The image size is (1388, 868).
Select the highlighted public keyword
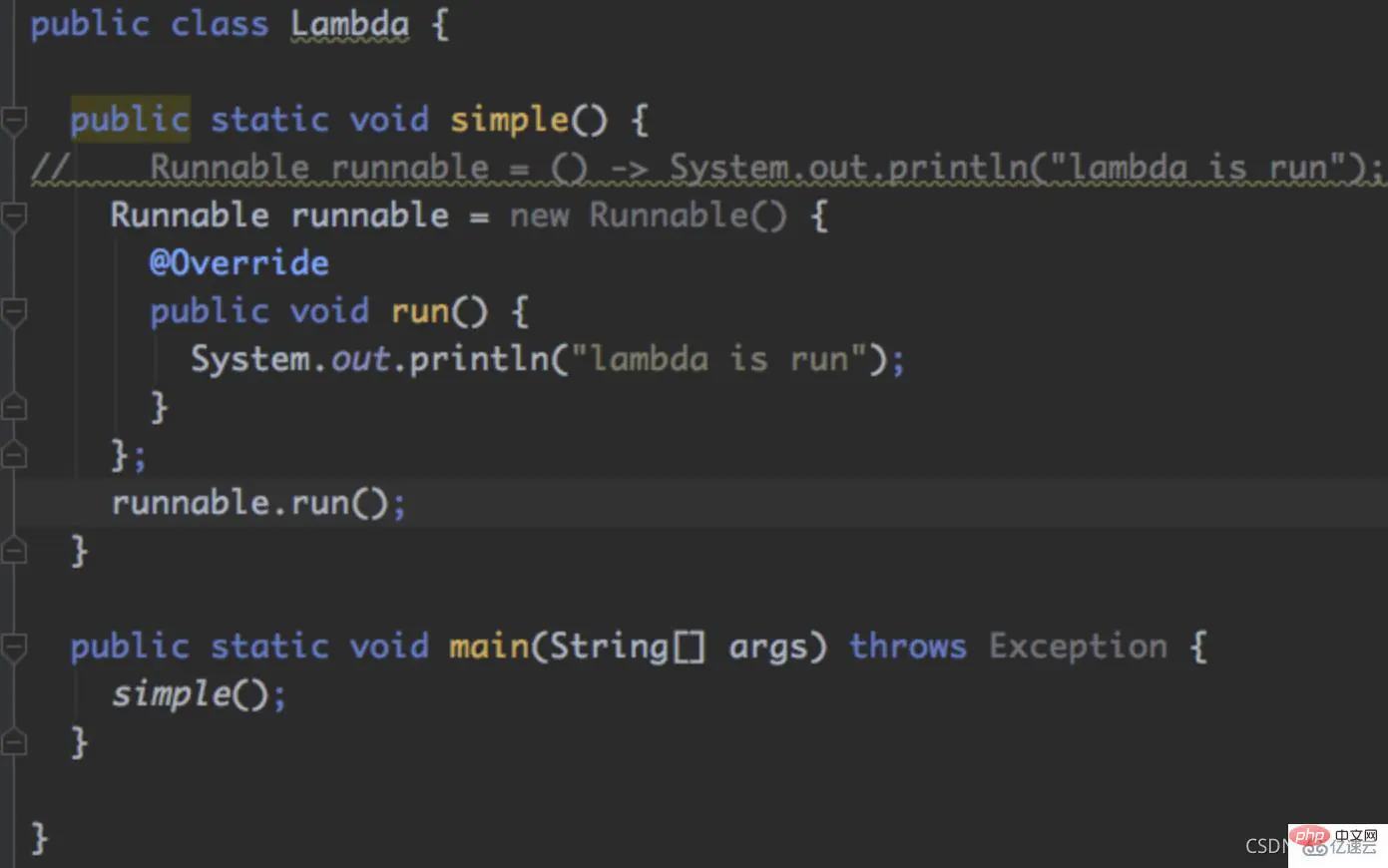click(129, 118)
